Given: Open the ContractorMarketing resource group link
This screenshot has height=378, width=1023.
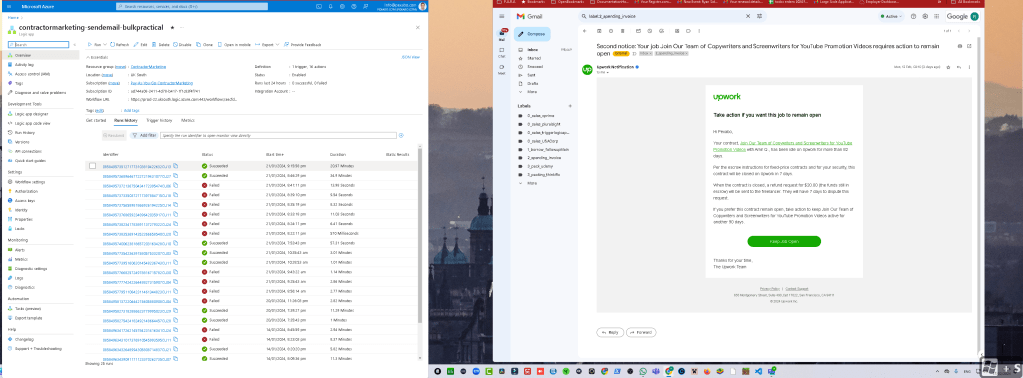Looking at the screenshot, I should coord(149,67).
